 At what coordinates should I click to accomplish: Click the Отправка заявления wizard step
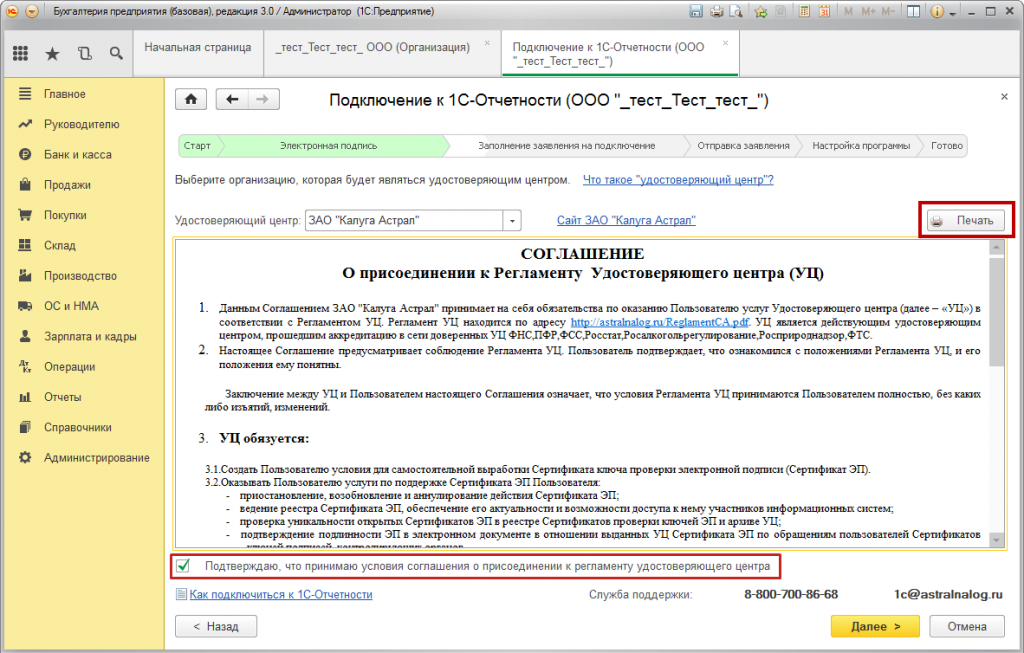743,146
